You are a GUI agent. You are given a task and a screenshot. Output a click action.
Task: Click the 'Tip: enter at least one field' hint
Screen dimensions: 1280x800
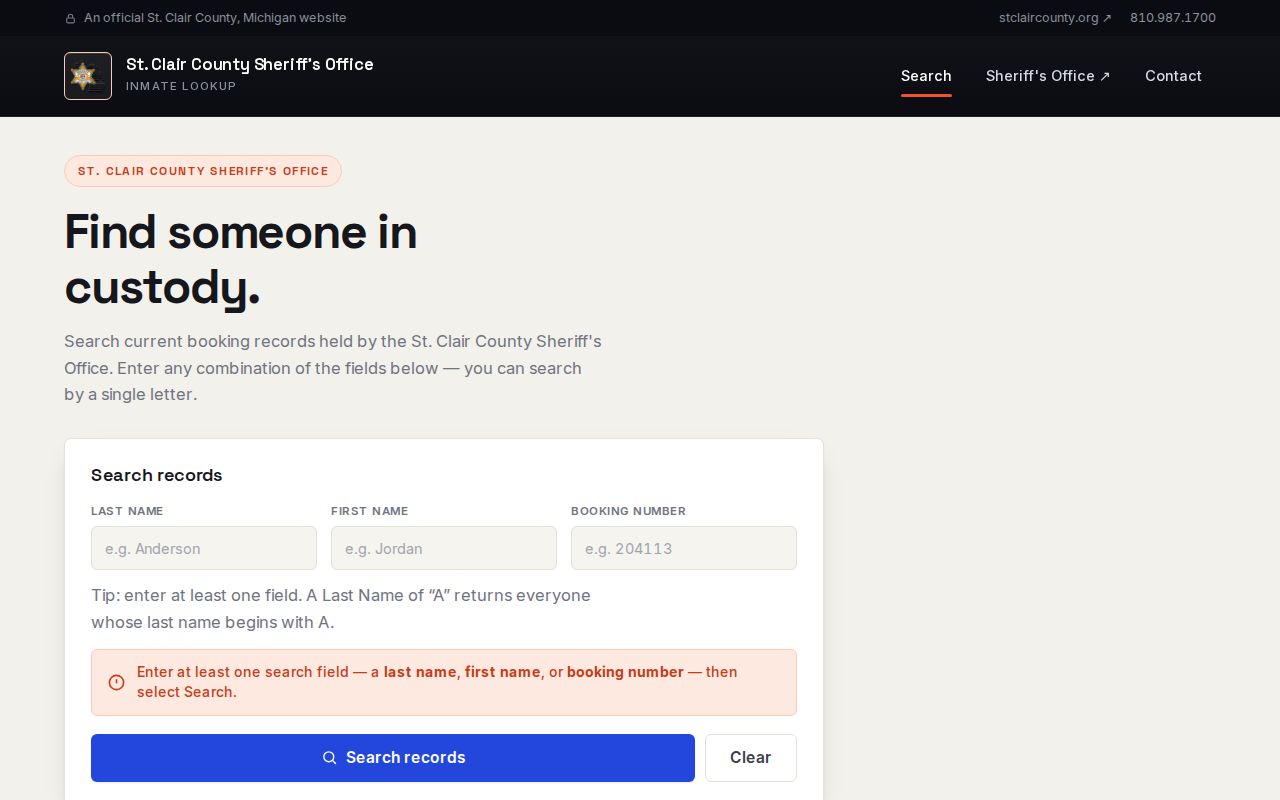[x=341, y=608]
